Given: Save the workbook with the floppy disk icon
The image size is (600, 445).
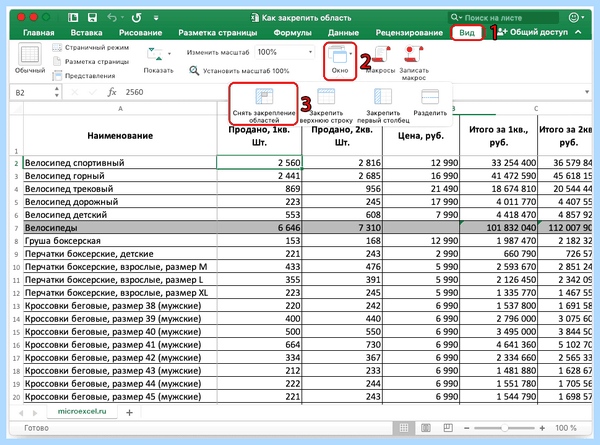Looking at the screenshot, I should pyautogui.click(x=92, y=18).
